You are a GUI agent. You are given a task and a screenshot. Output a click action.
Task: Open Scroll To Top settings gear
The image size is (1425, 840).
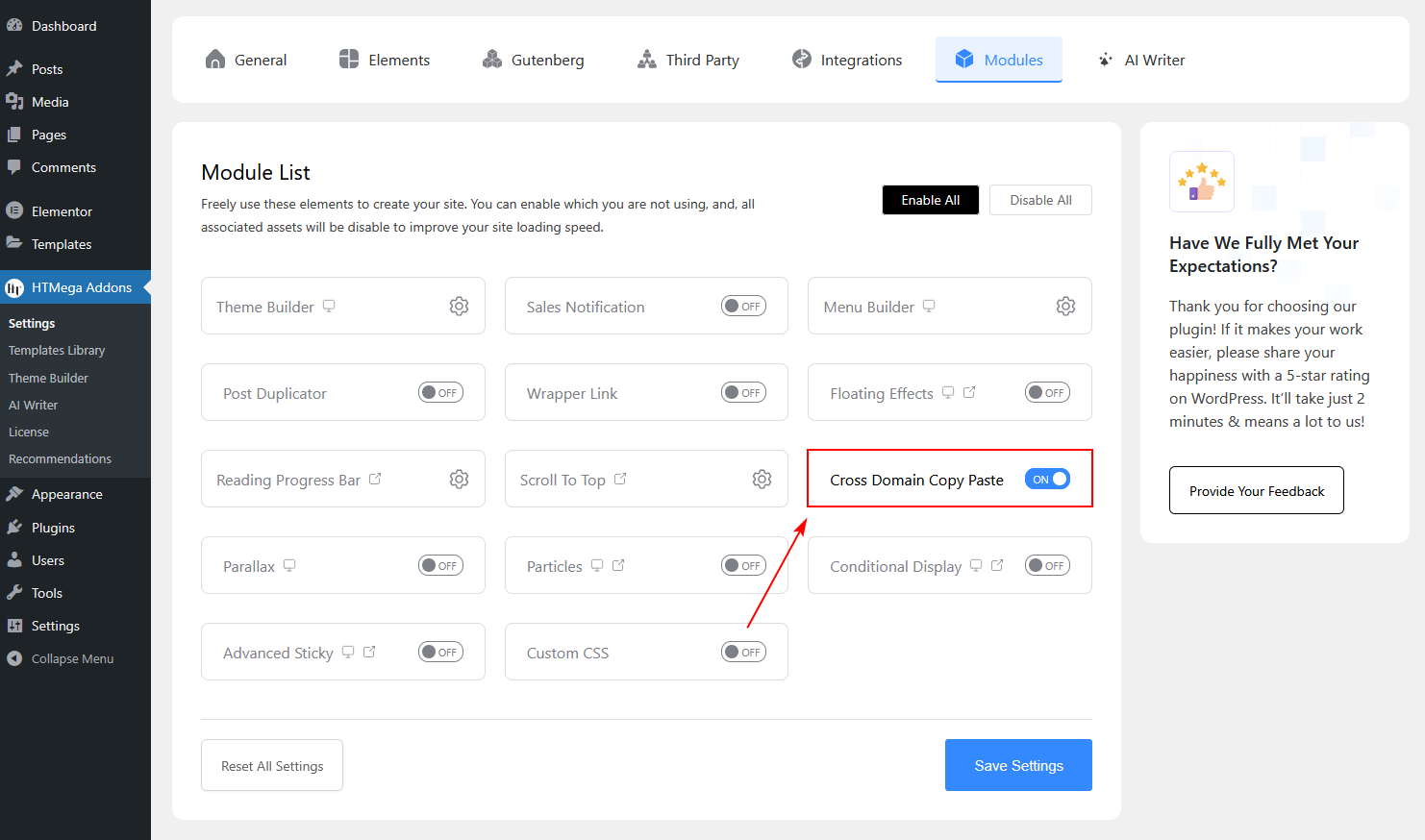pyautogui.click(x=762, y=478)
